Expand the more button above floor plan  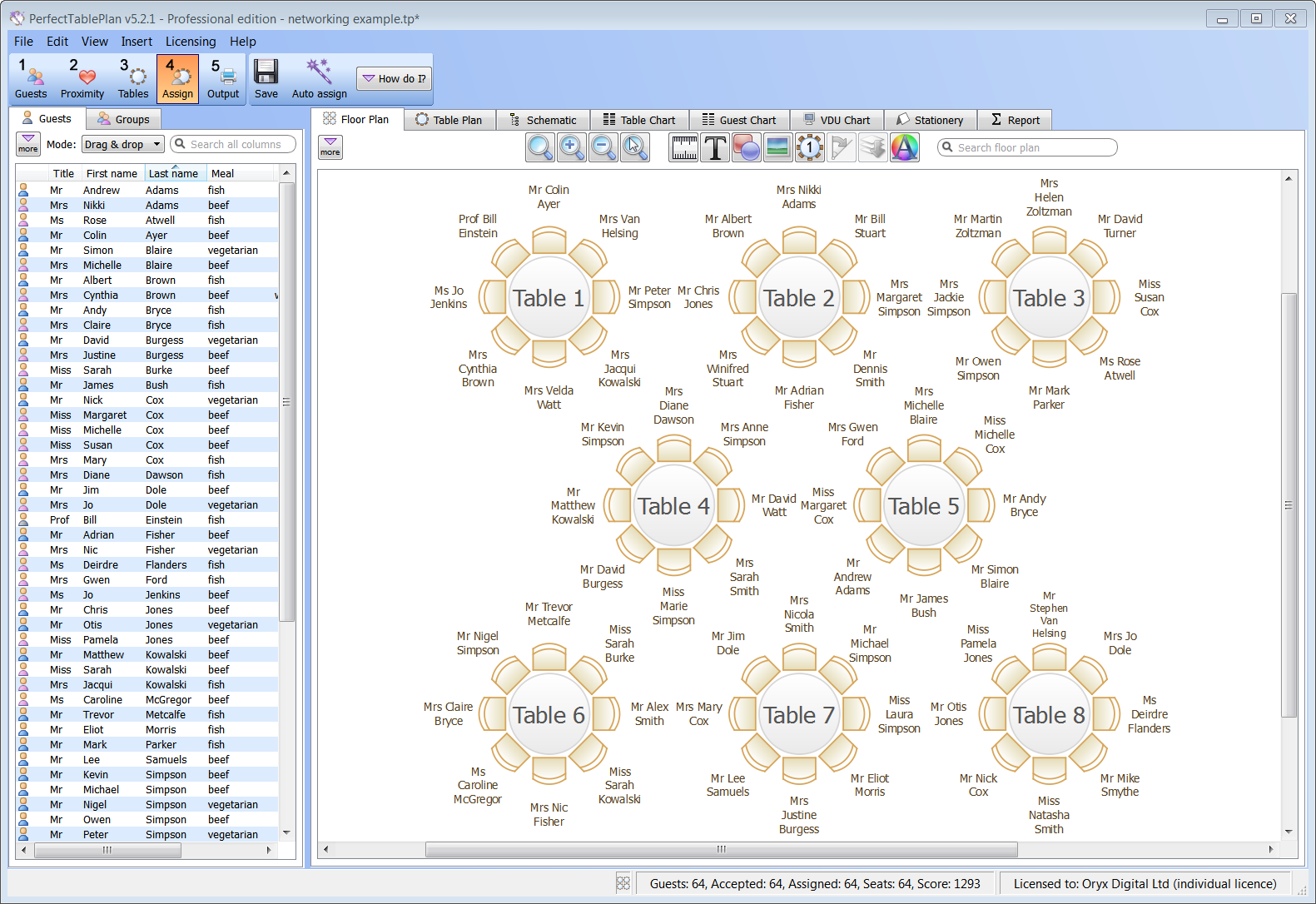tap(330, 147)
